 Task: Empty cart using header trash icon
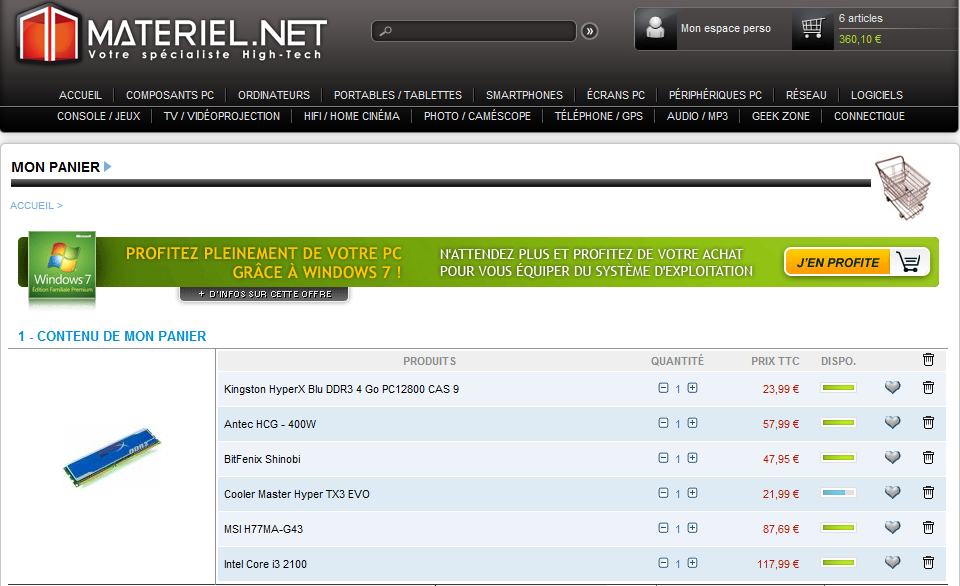click(928, 360)
